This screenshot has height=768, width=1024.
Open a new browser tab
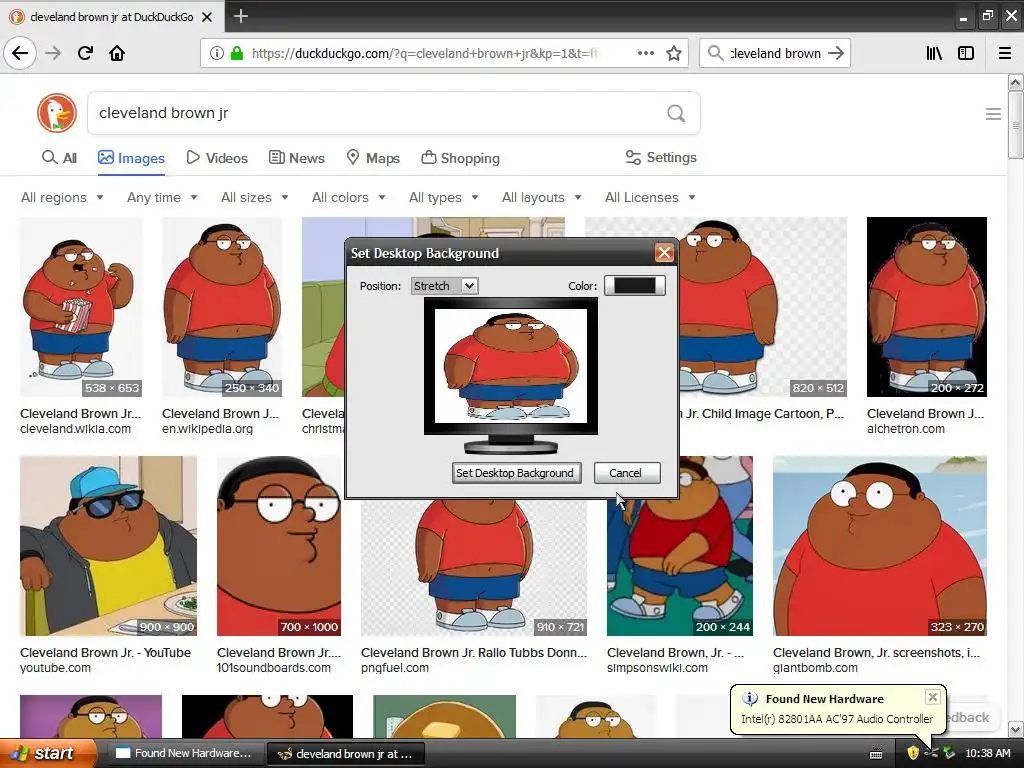pyautogui.click(x=240, y=16)
